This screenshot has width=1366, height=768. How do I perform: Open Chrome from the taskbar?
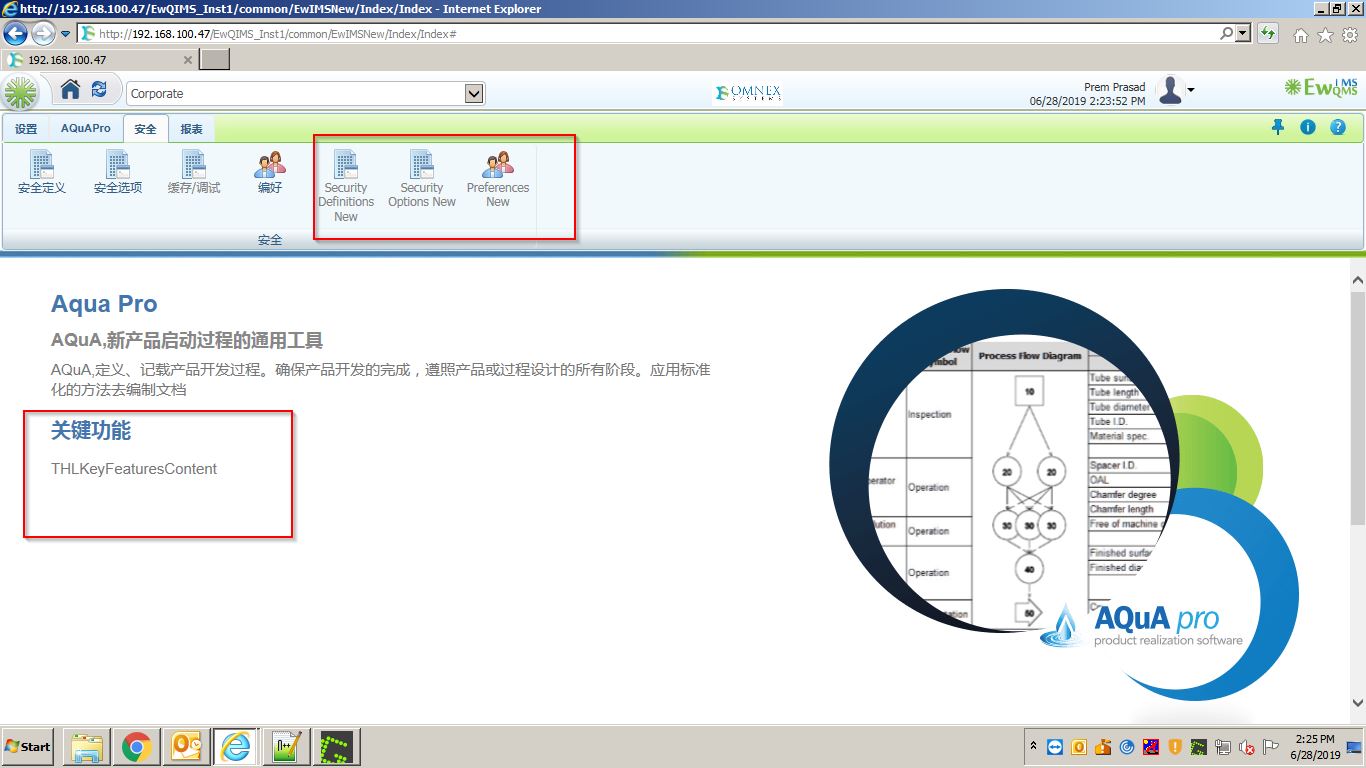coord(137,747)
